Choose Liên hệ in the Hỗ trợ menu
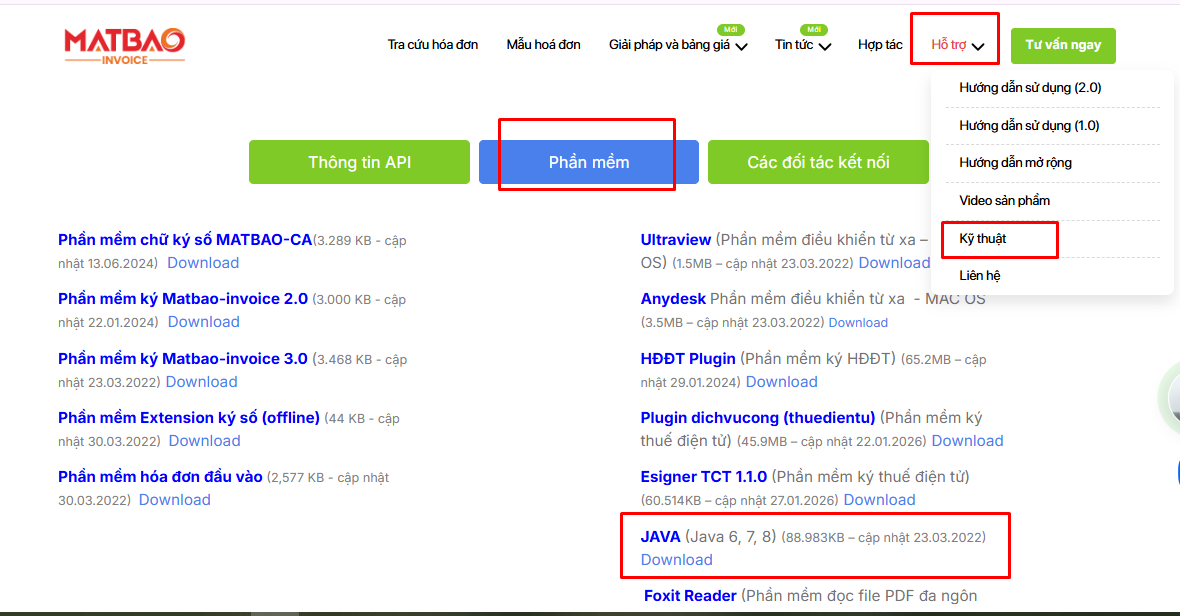 coord(979,276)
